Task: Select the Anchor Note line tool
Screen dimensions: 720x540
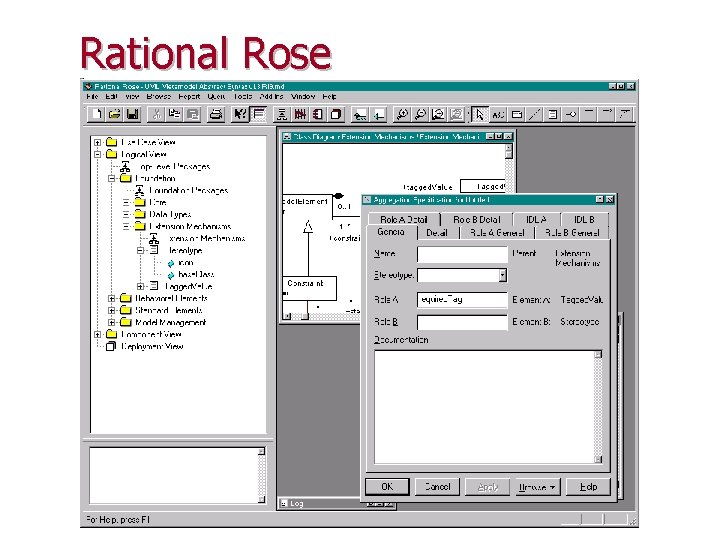Action: tap(534, 114)
